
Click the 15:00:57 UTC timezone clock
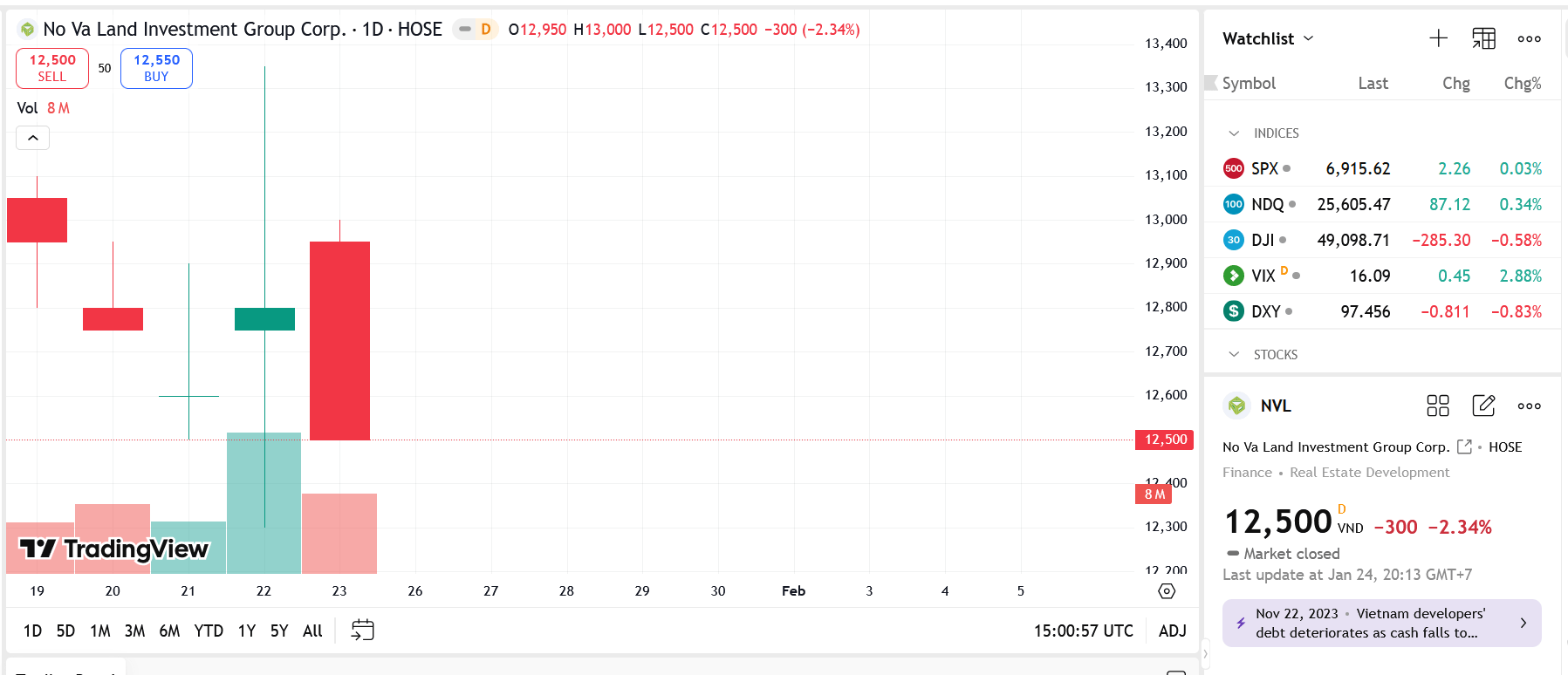[x=1083, y=631]
